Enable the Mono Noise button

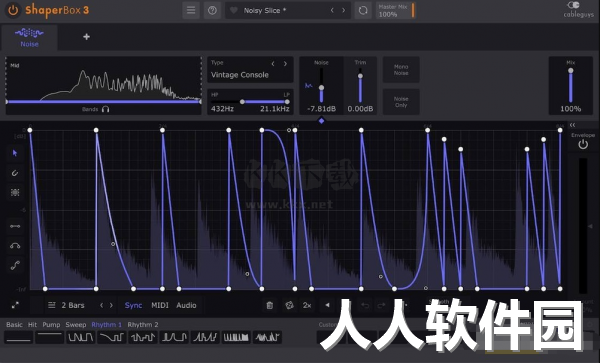tap(401, 70)
